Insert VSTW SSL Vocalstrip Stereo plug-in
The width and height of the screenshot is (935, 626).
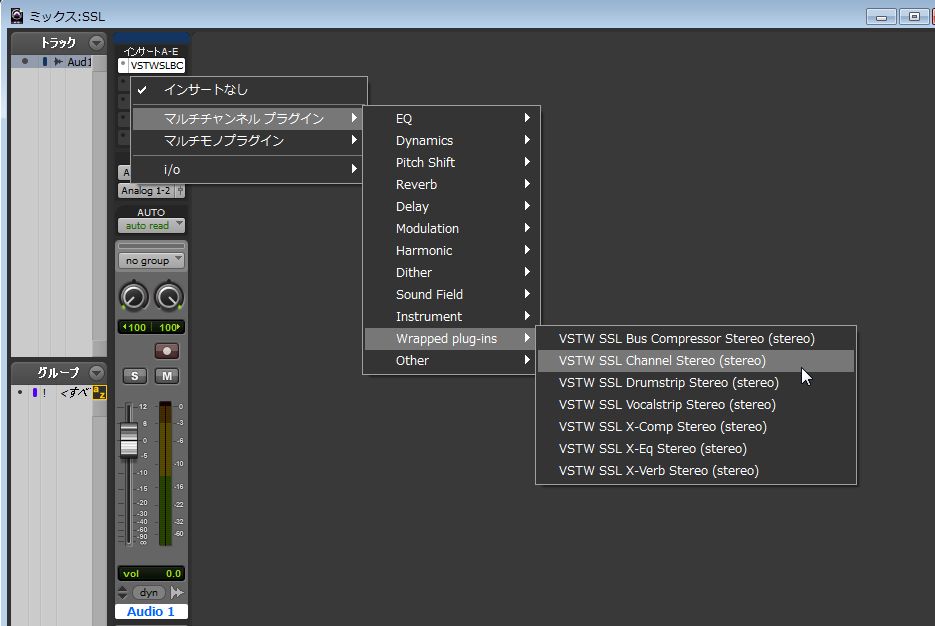(696, 405)
